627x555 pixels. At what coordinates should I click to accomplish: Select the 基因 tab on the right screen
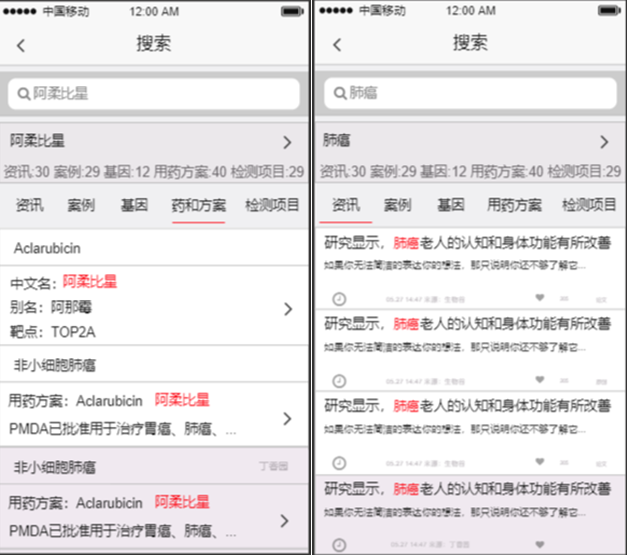click(x=450, y=205)
